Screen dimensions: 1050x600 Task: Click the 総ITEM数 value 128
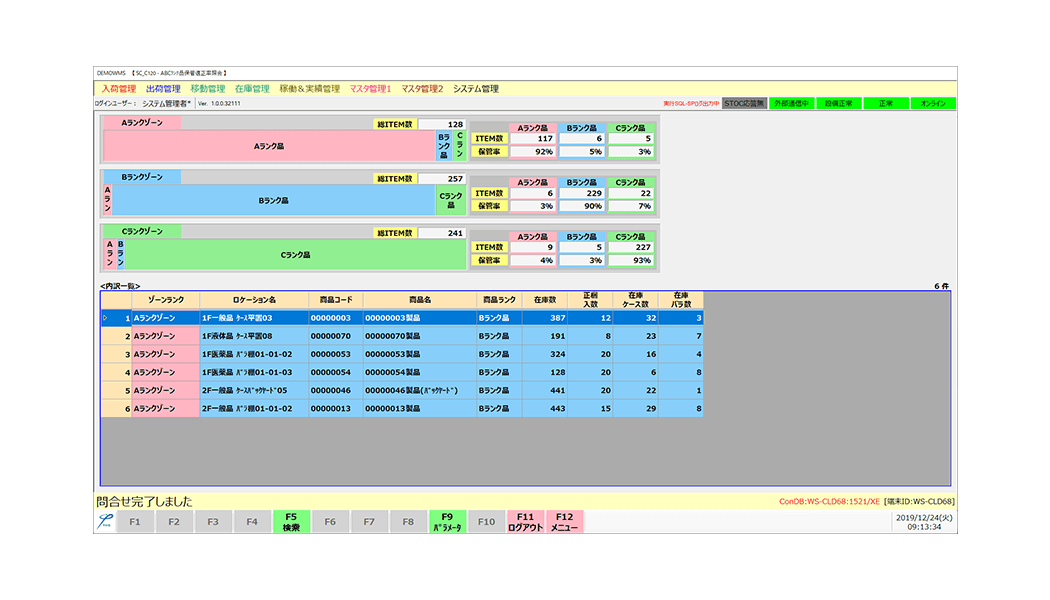[x=442, y=125]
